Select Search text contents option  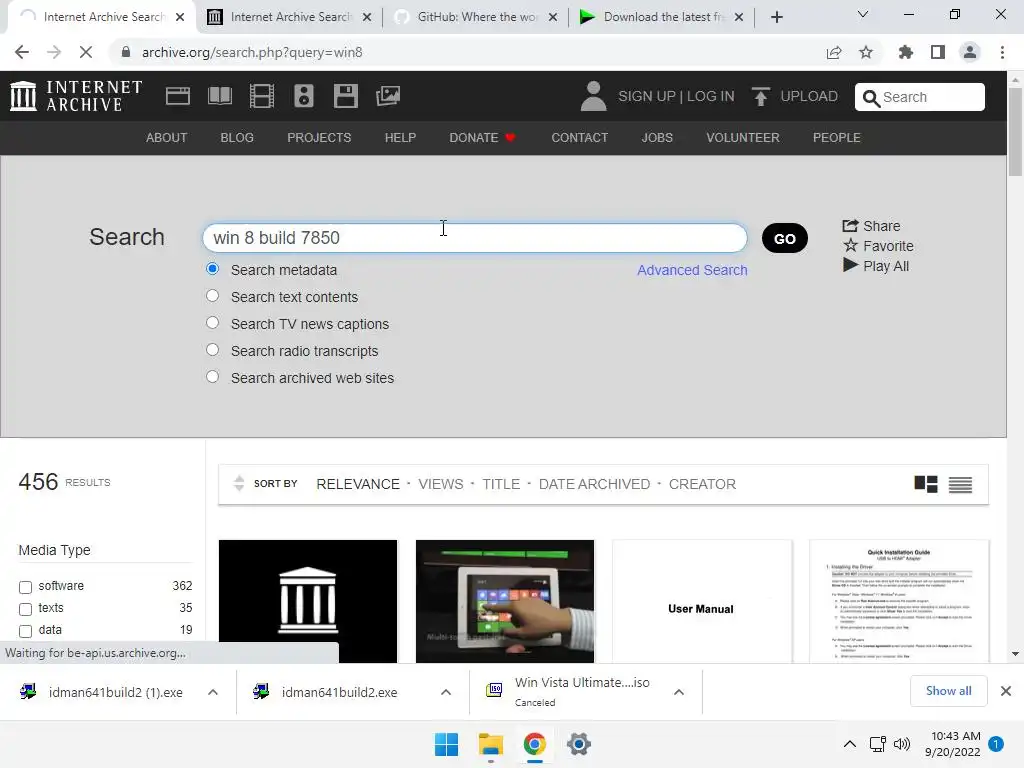coord(212,296)
